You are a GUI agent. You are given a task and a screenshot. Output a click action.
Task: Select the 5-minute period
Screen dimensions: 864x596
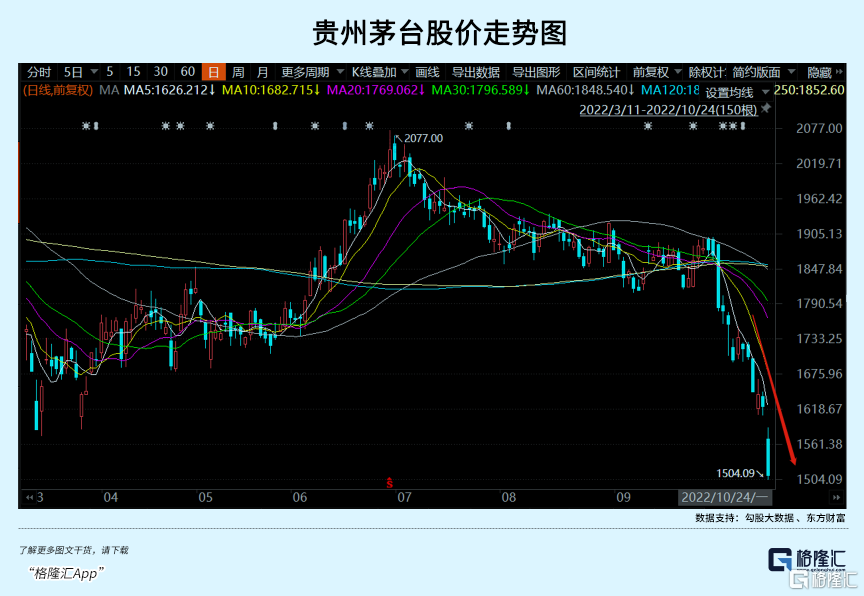(x=110, y=72)
